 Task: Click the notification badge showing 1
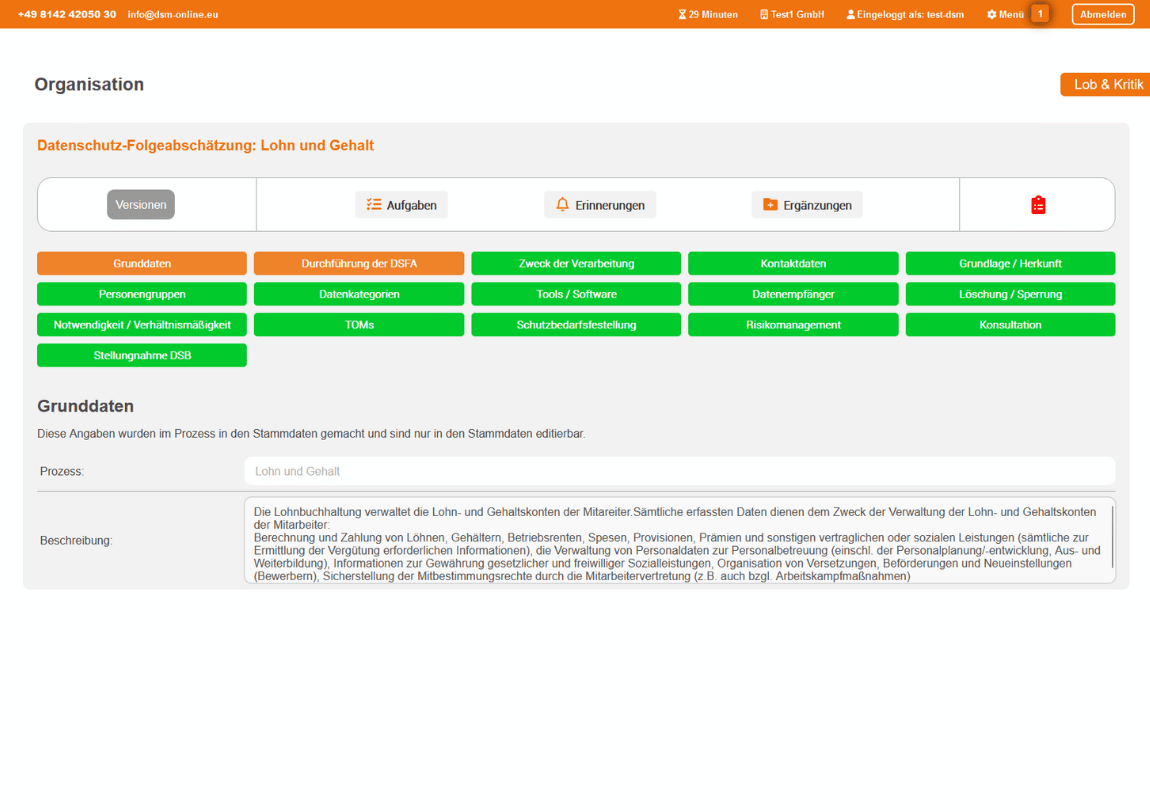(x=1040, y=14)
